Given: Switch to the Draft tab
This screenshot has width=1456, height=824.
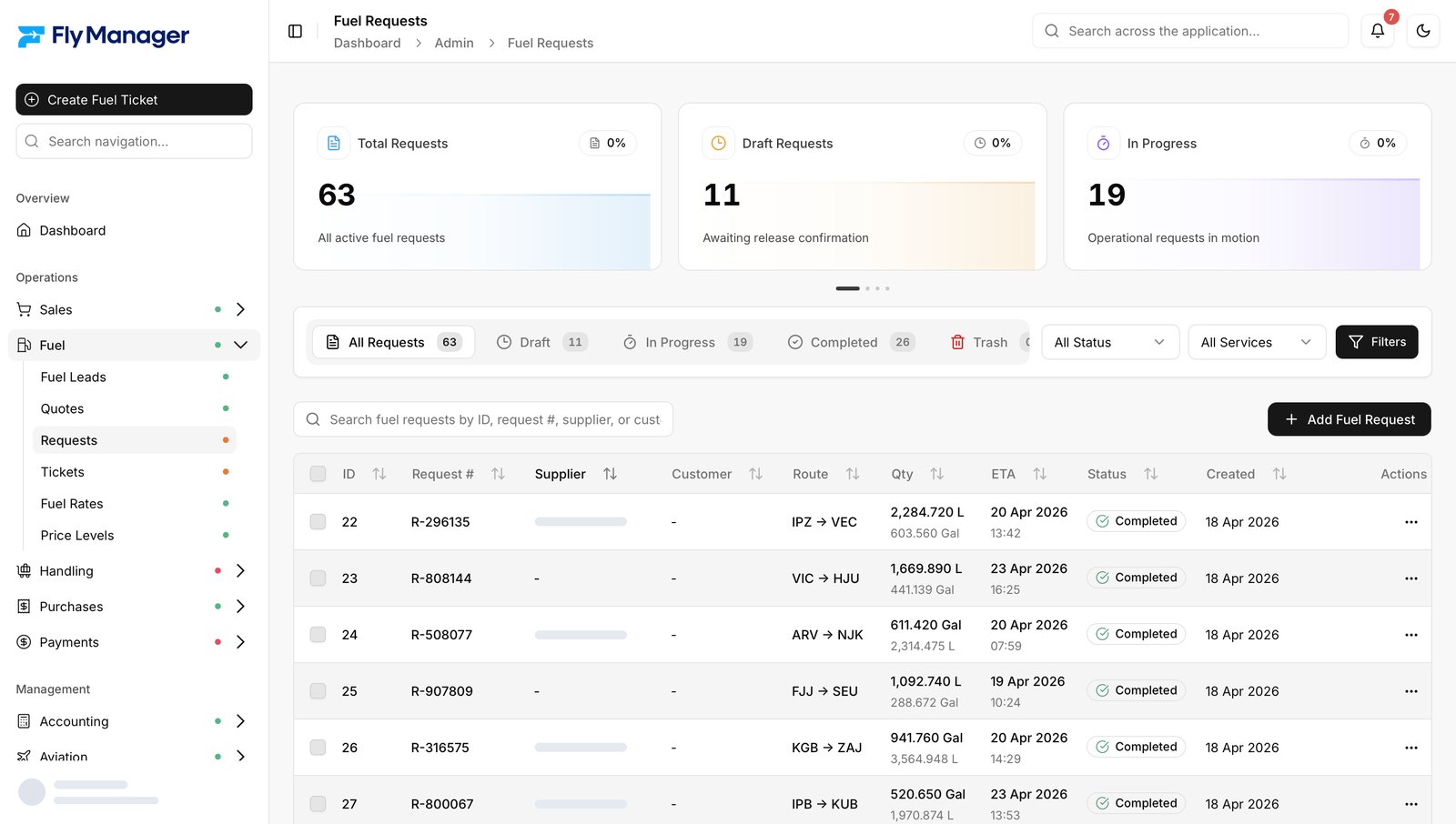Looking at the screenshot, I should point(542,342).
